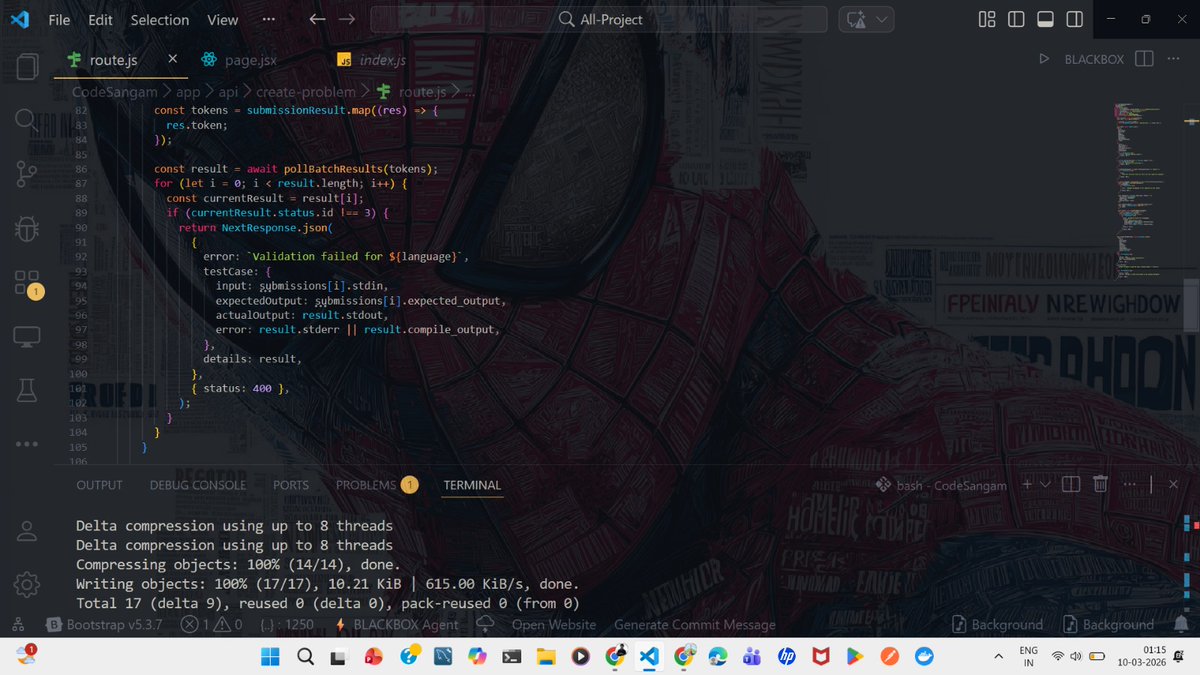1200x675 pixels.
Task: Close the route.js editor tab
Action: (x=173, y=59)
